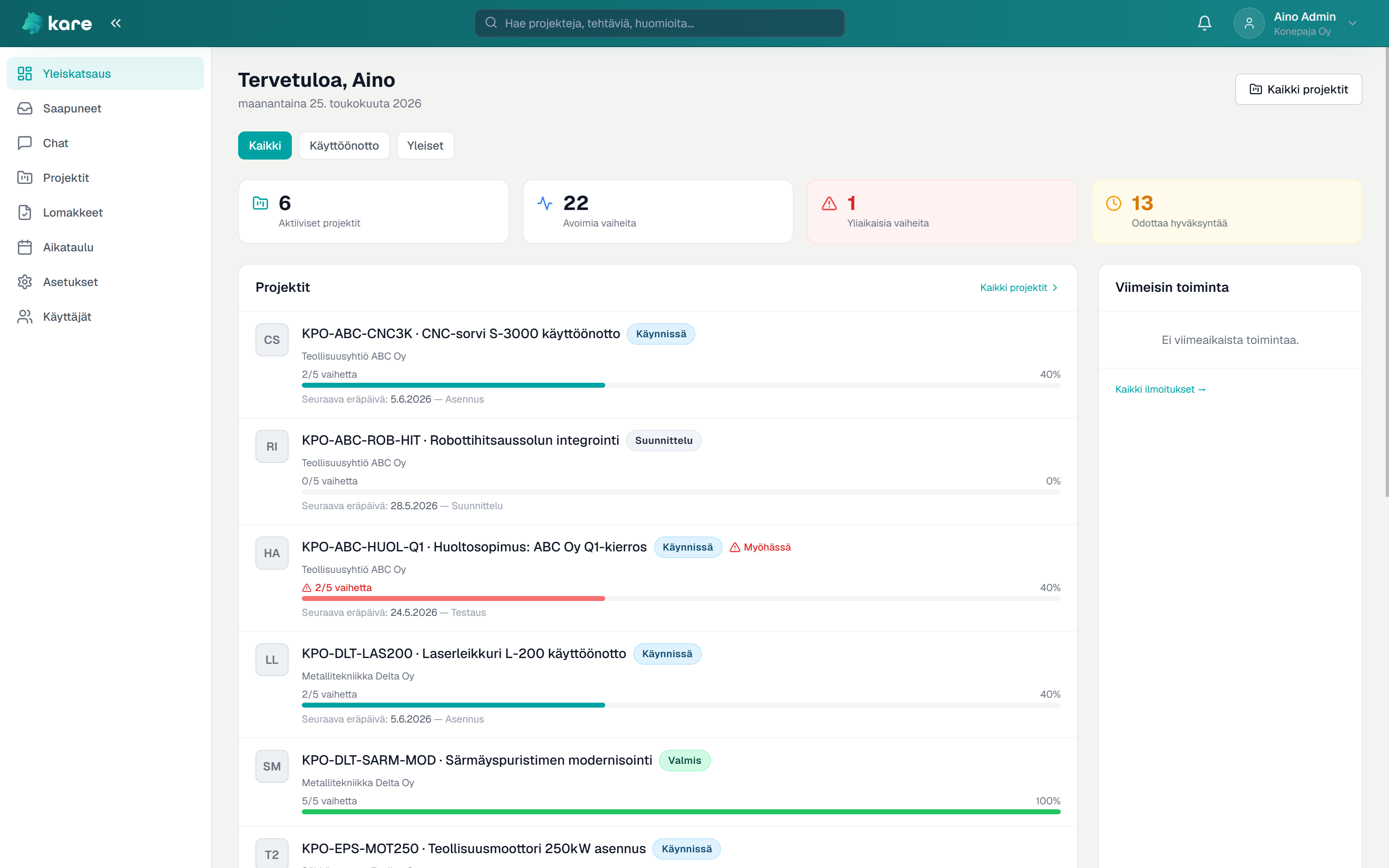Click the Lomakkeet form icon
The image size is (1389, 868).
point(25,212)
